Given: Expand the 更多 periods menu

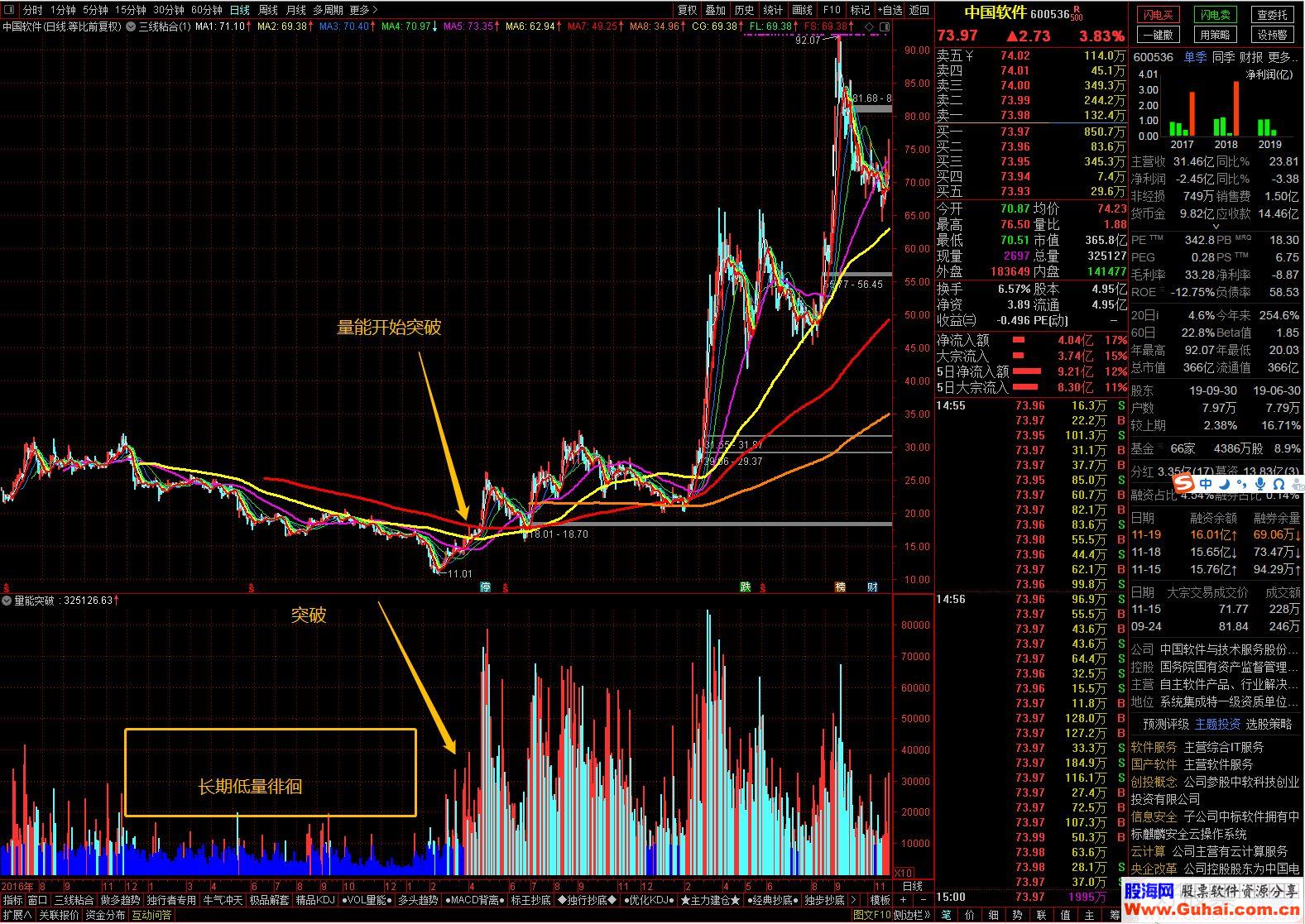Looking at the screenshot, I should coord(362,10).
